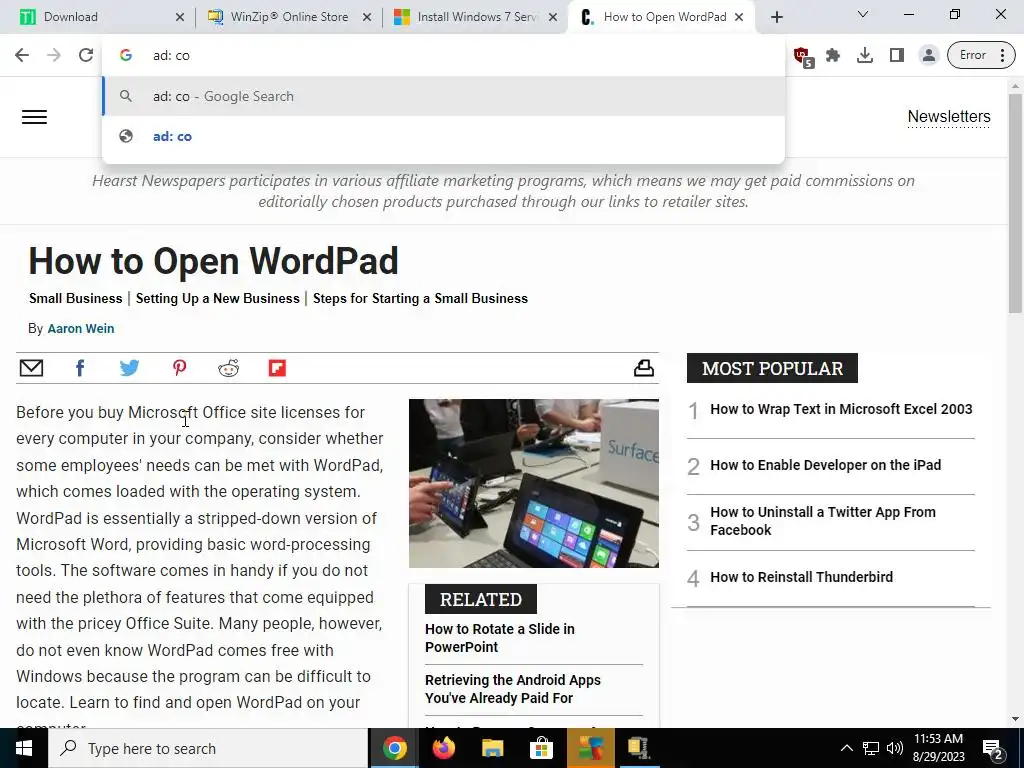Open the Windows Start menu
Screen dimensions: 1024x768
tap(24, 748)
